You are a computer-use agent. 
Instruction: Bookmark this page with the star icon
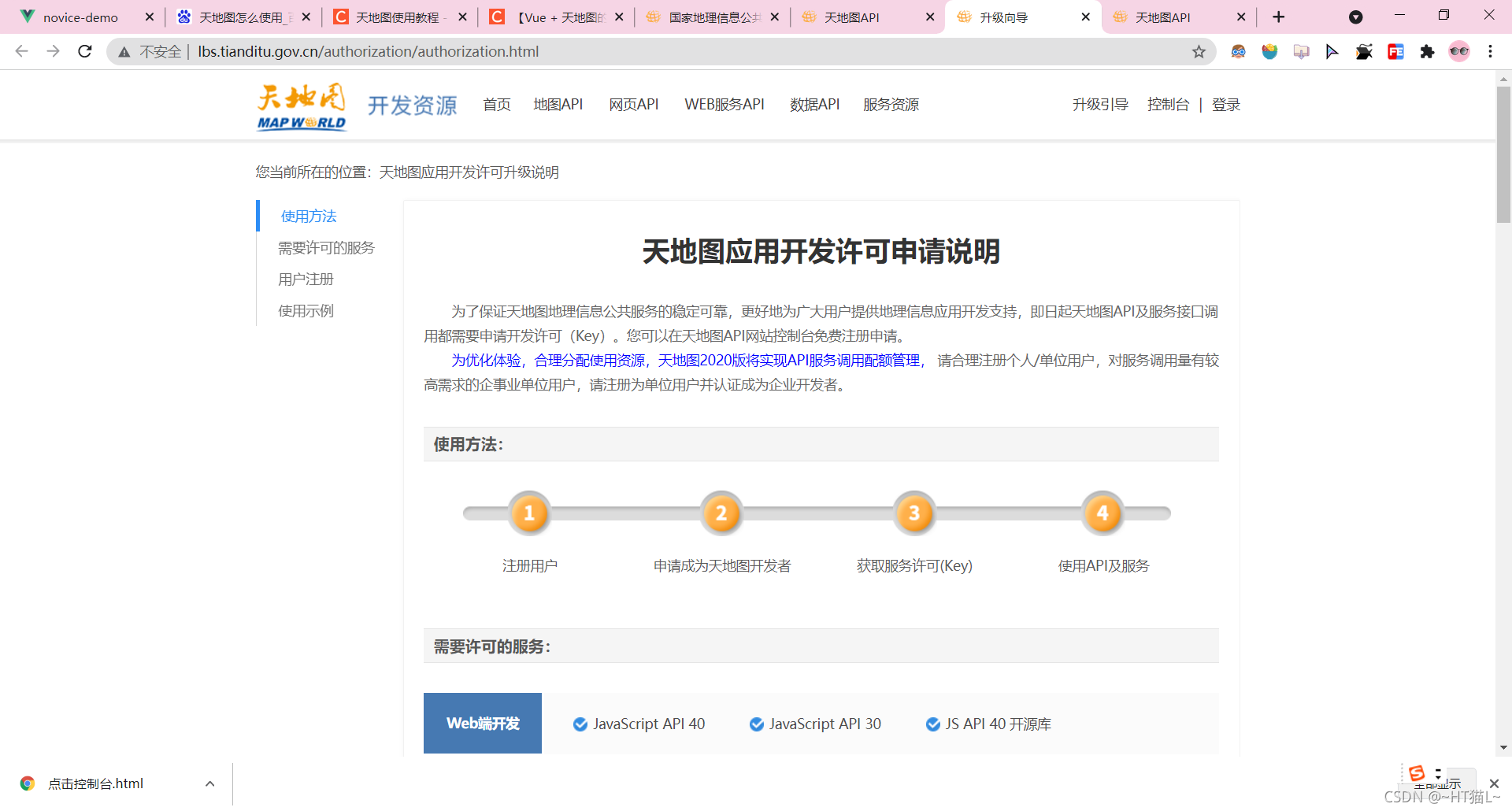1199,52
